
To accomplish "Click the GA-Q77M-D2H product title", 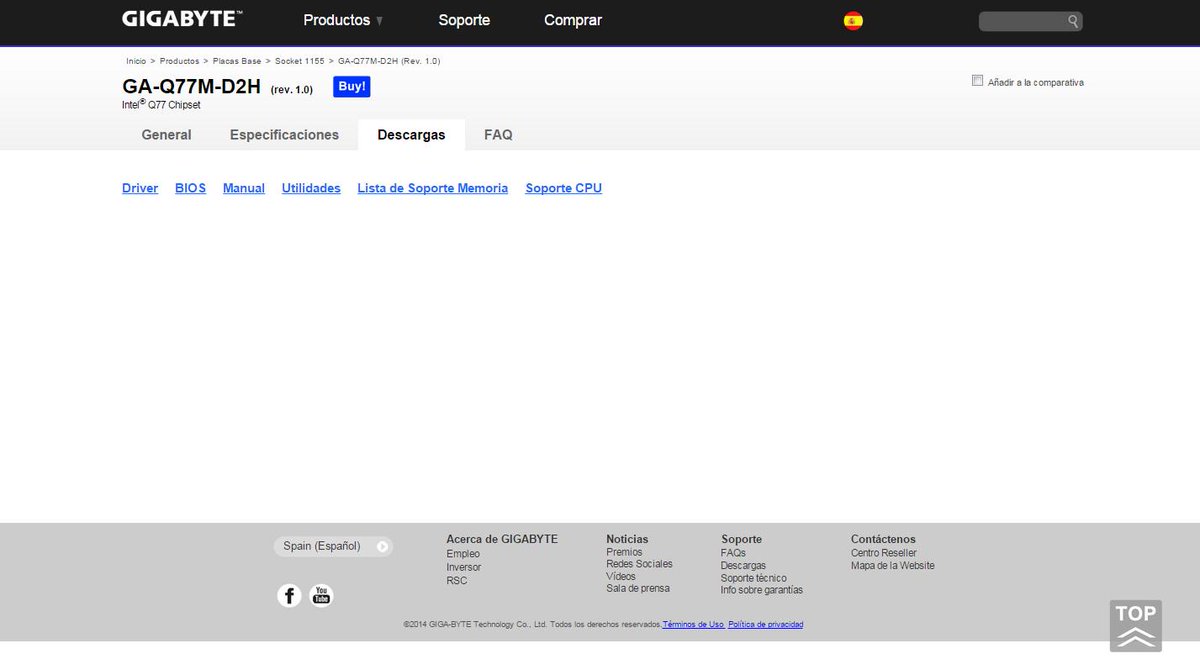I will click(191, 87).
